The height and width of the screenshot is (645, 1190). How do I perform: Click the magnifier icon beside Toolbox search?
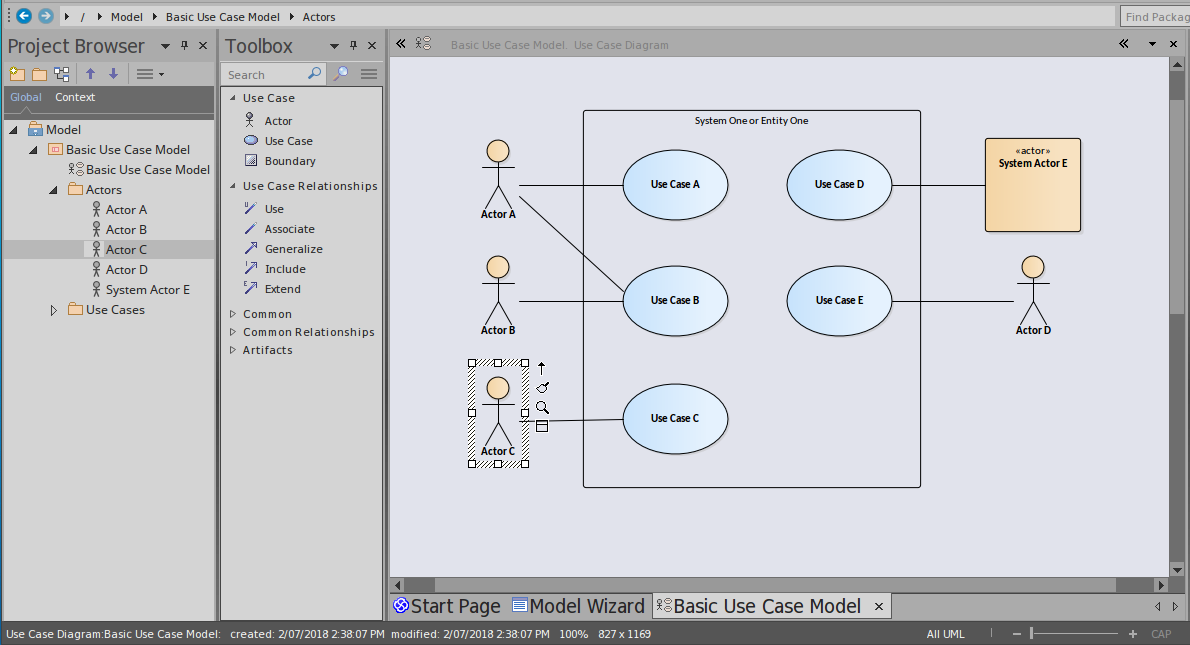[341, 74]
